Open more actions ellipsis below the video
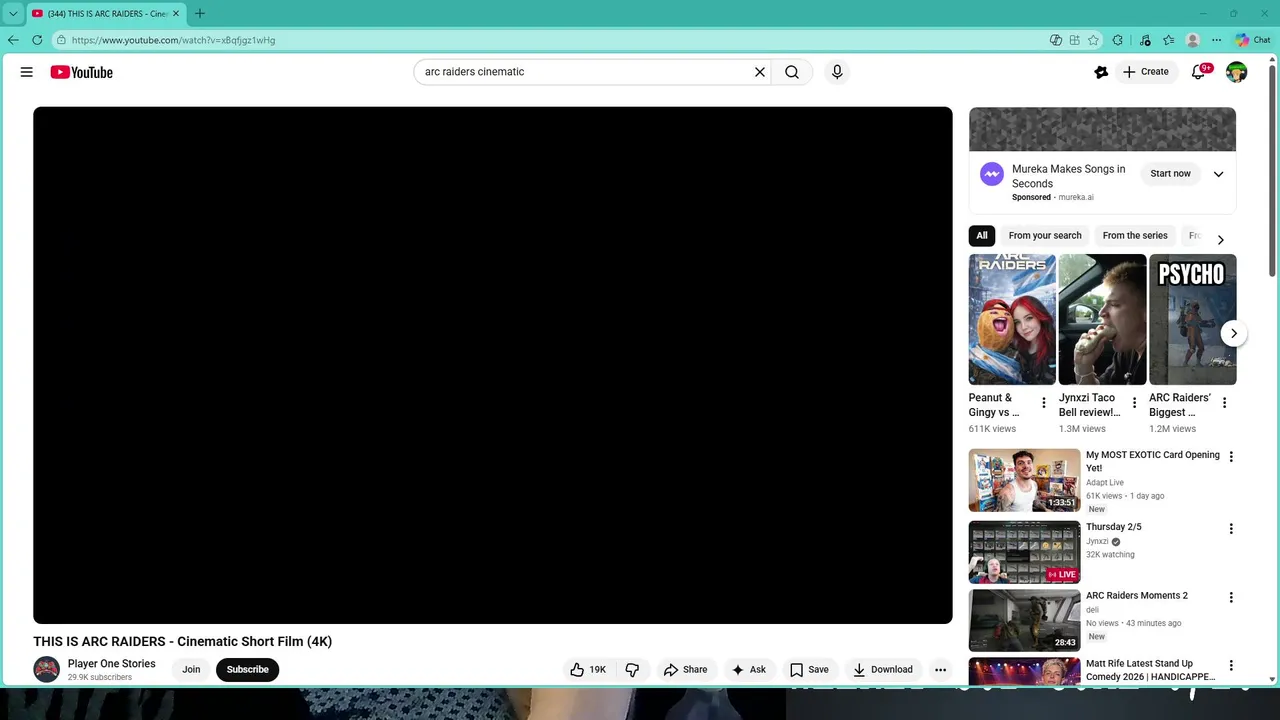This screenshot has height=720, width=1280. [940, 670]
